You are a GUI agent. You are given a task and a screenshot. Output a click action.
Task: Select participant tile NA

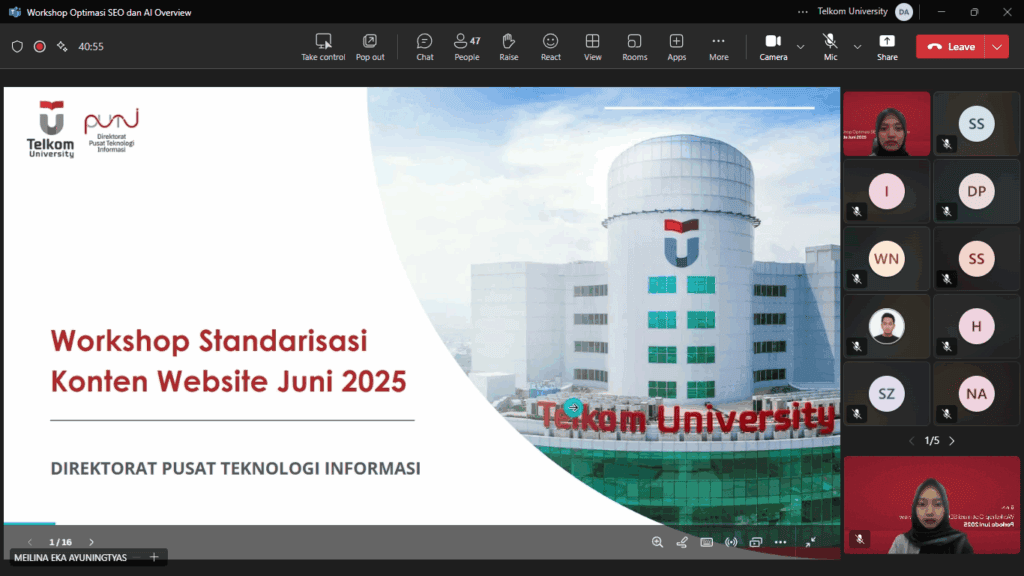point(976,394)
